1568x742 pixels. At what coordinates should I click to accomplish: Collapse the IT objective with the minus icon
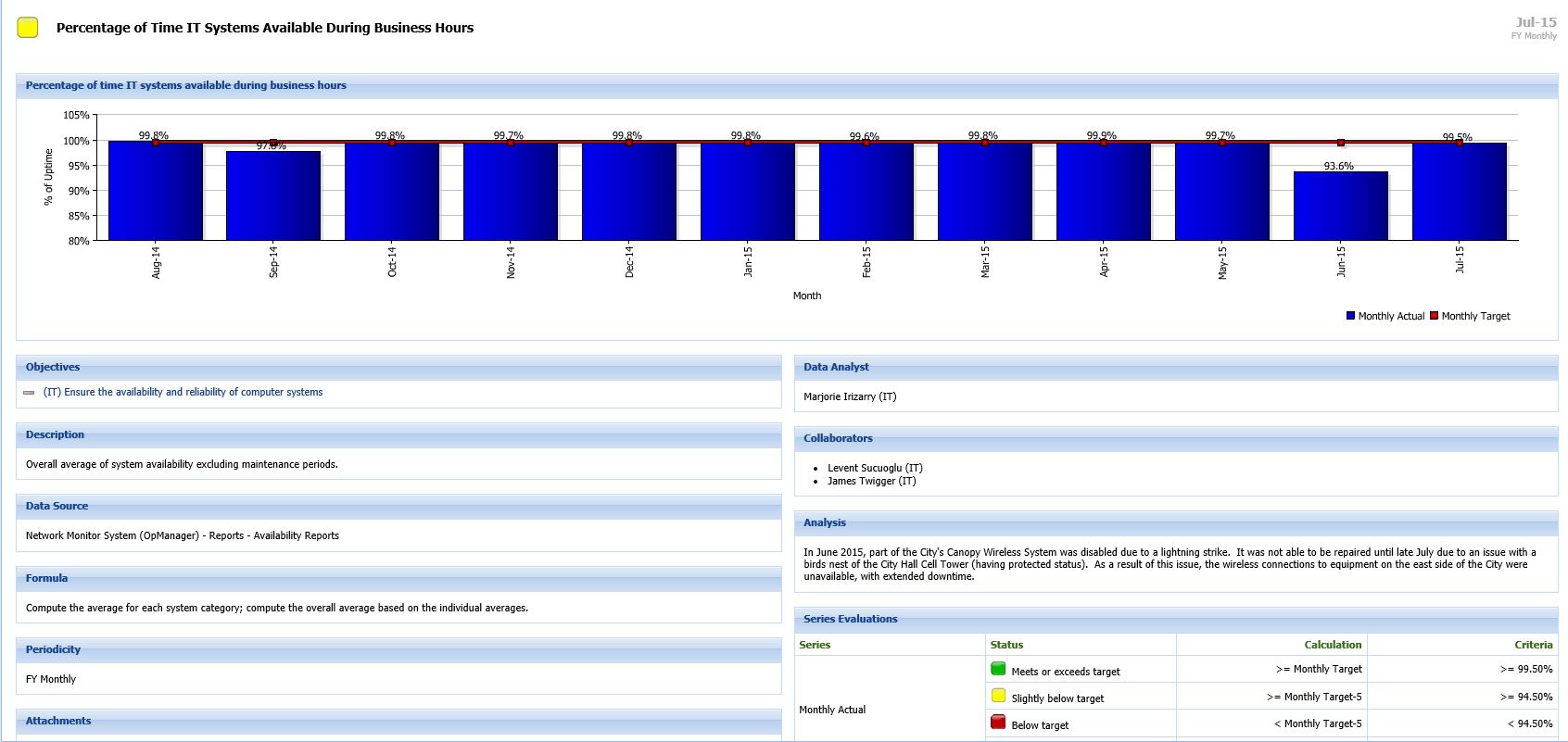29,393
